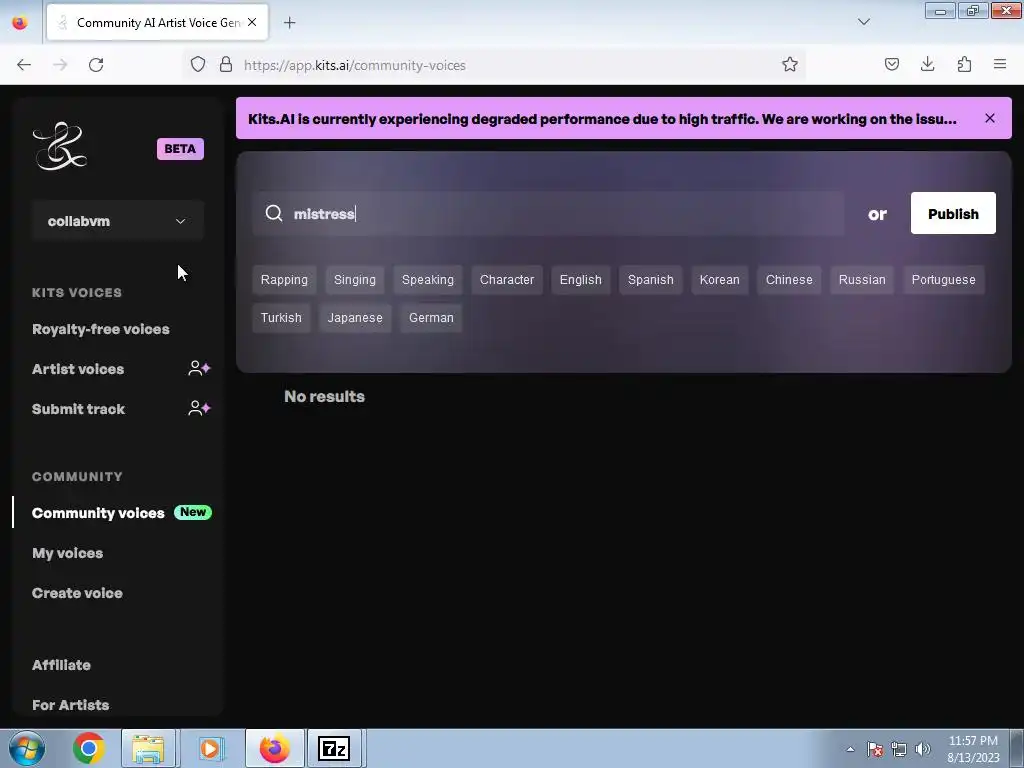Toggle the Rapping filter tag
Viewport: 1024px width, 768px height.
pos(284,280)
